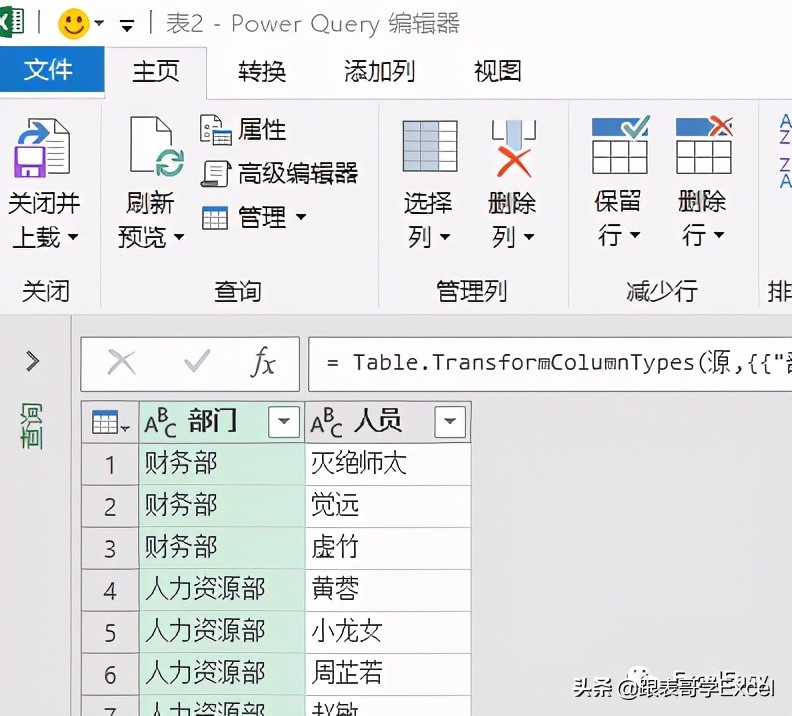Click the fx function icon
Image resolution: width=792 pixels, height=716 pixels.
point(263,362)
